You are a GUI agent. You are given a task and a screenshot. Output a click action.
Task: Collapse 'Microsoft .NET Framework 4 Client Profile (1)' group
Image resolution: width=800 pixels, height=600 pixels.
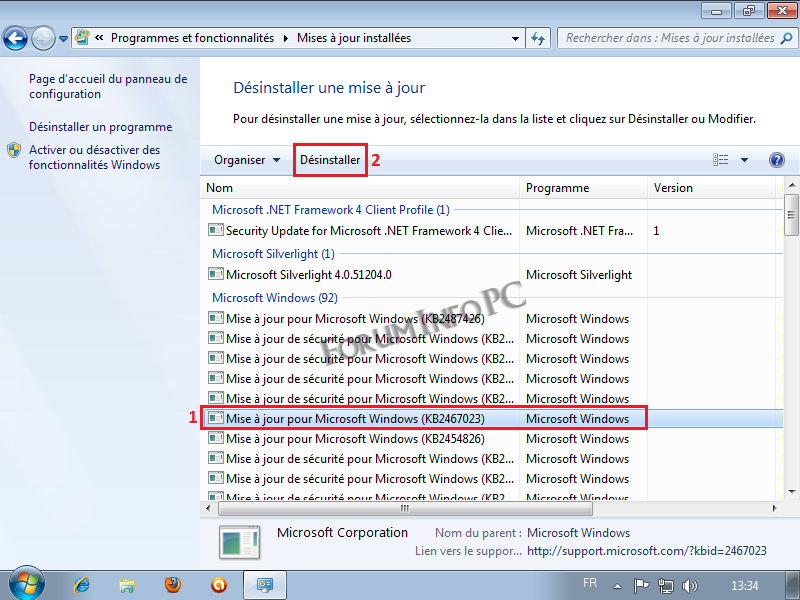(x=331, y=210)
